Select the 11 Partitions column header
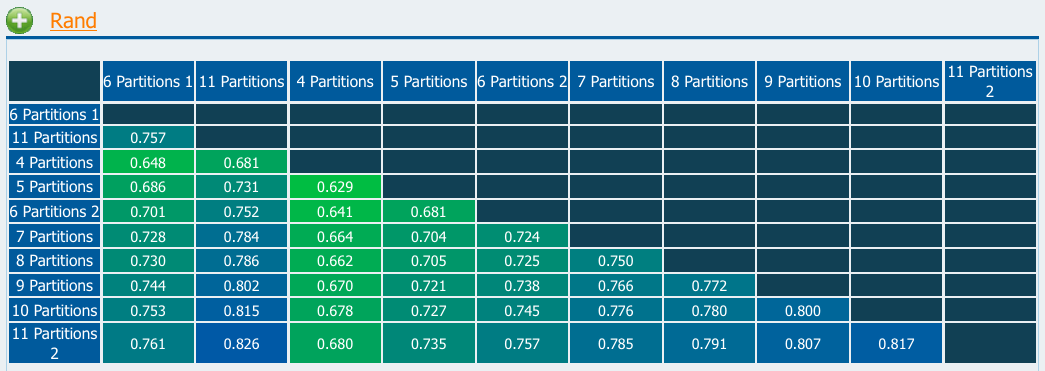 241,81
